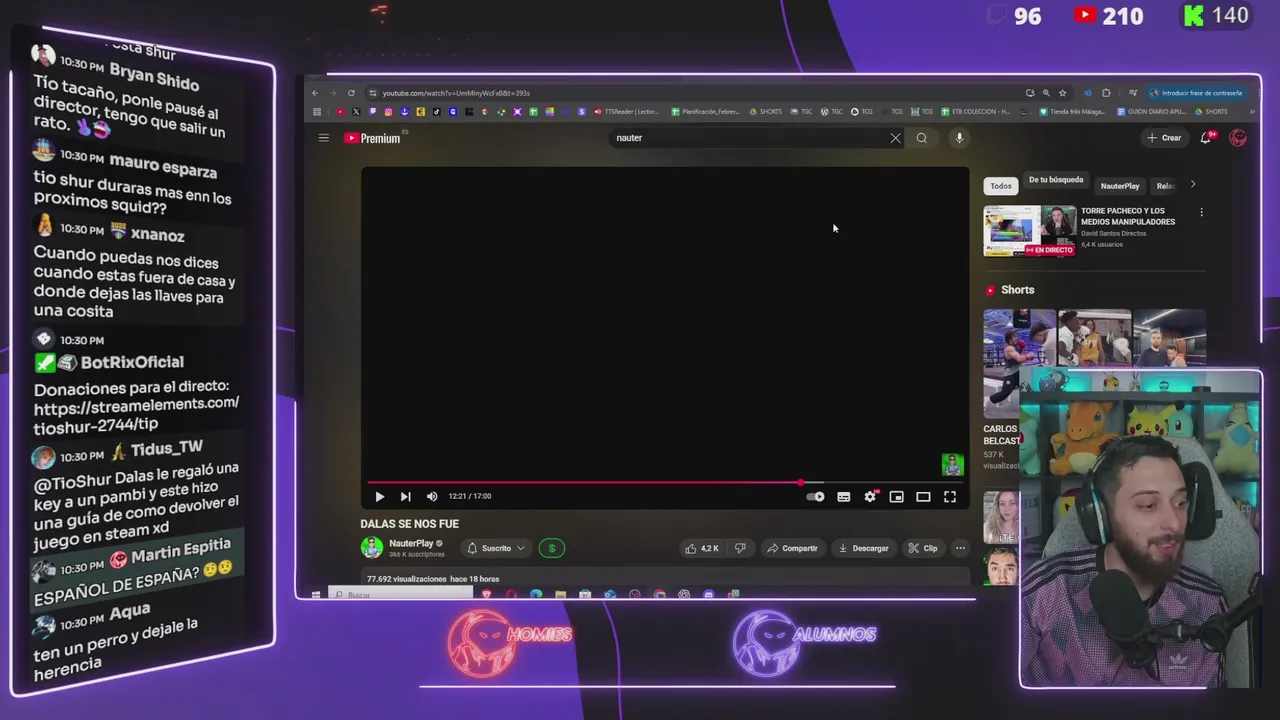Open the Windows Start button
Viewport: 1280px width, 720px height.
point(315,594)
